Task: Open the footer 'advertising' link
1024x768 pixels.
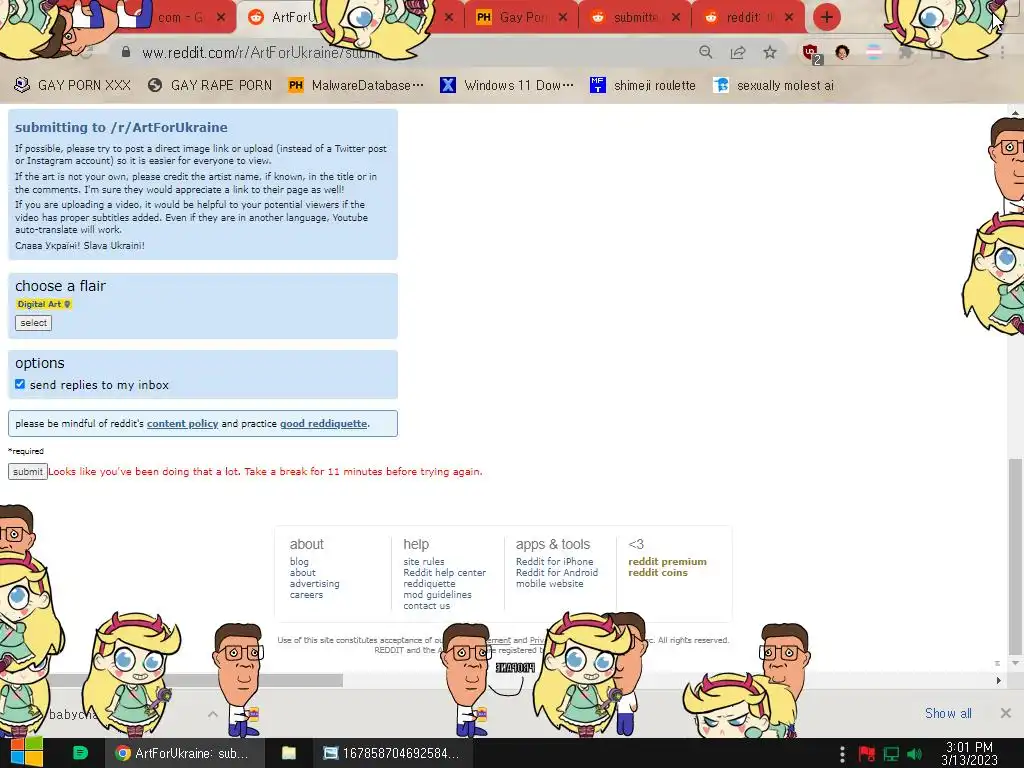Action: (315, 584)
